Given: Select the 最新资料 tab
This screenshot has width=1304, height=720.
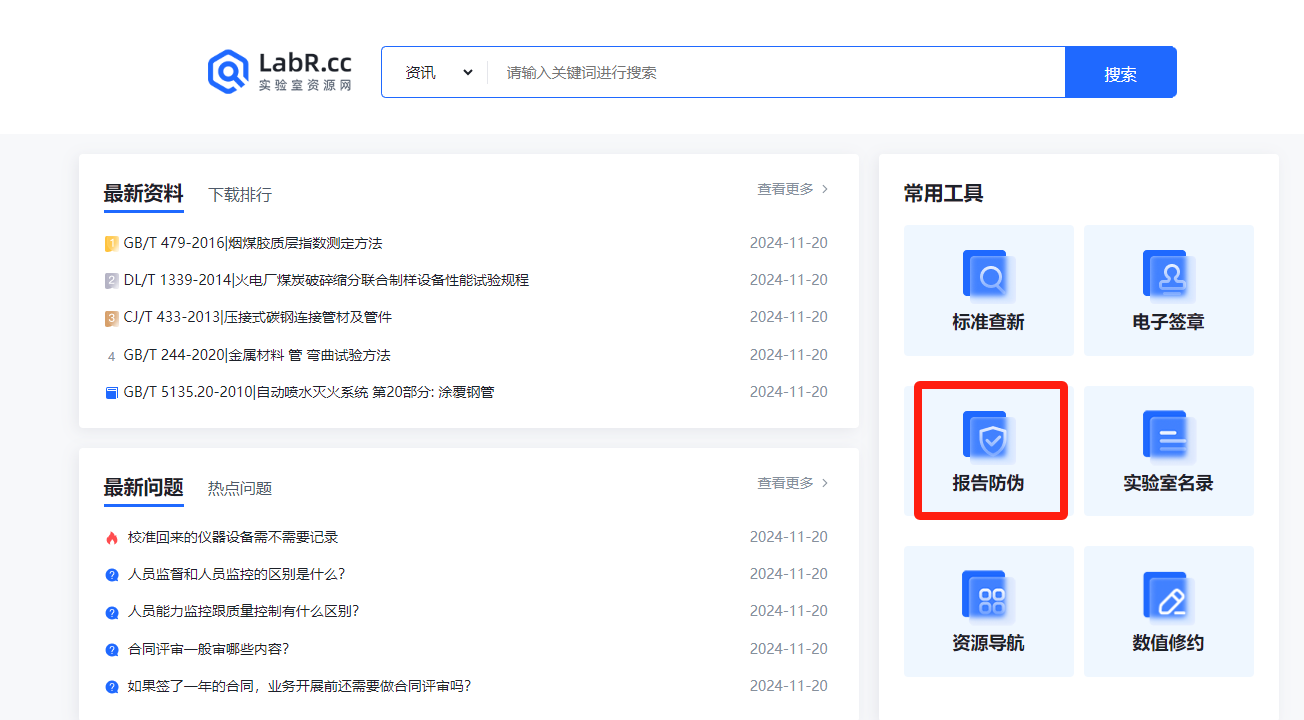Looking at the screenshot, I should [x=144, y=194].
